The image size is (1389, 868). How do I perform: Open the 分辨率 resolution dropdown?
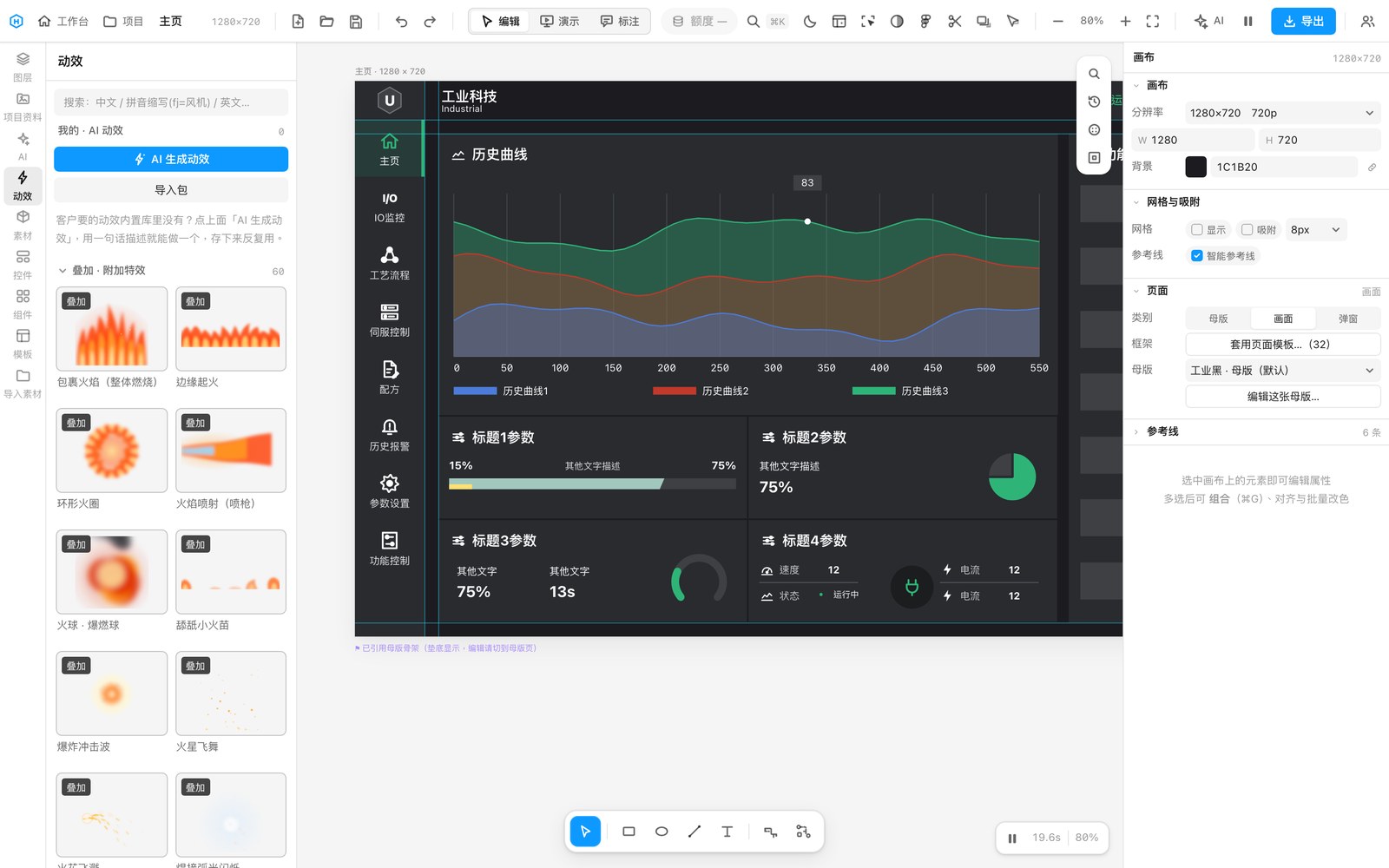coord(1282,113)
